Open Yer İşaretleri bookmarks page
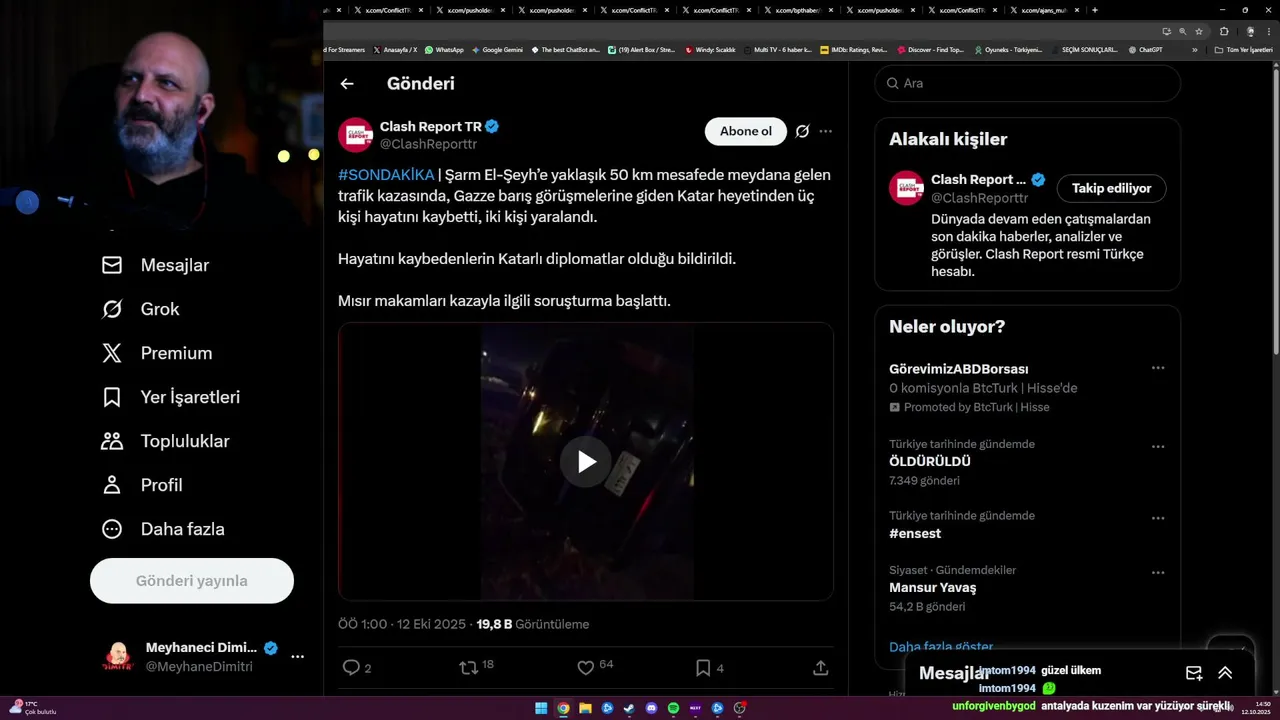The image size is (1280, 720). coord(170,397)
